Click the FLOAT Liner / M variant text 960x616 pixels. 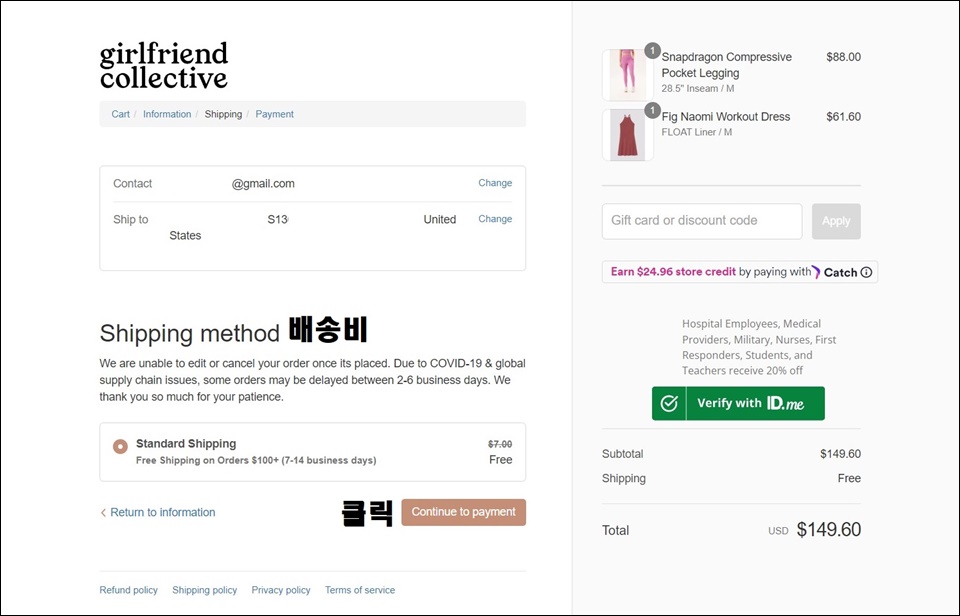point(697,132)
